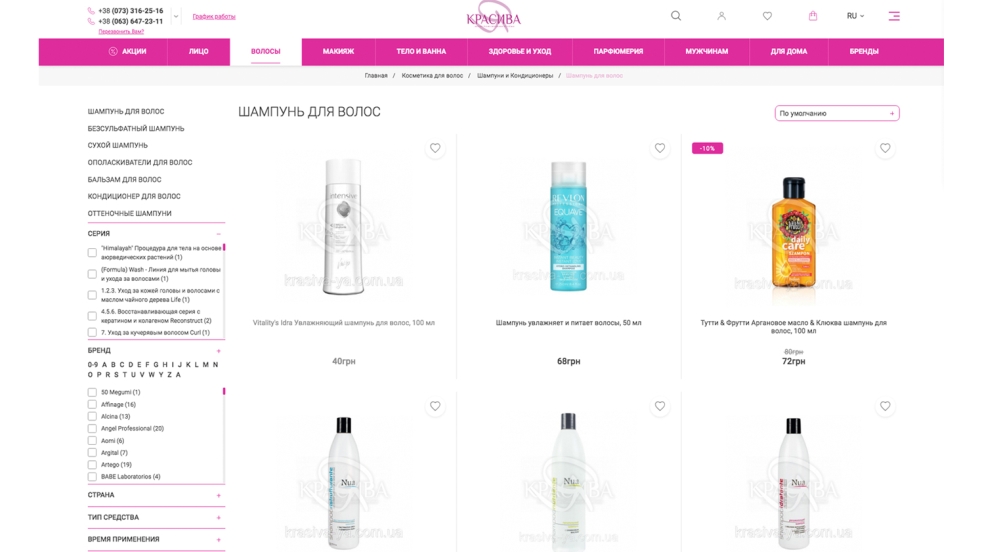Go to Безсульфатный шампунь category
Image resolution: width=982 pixels, height=552 pixels.
[x=136, y=128]
